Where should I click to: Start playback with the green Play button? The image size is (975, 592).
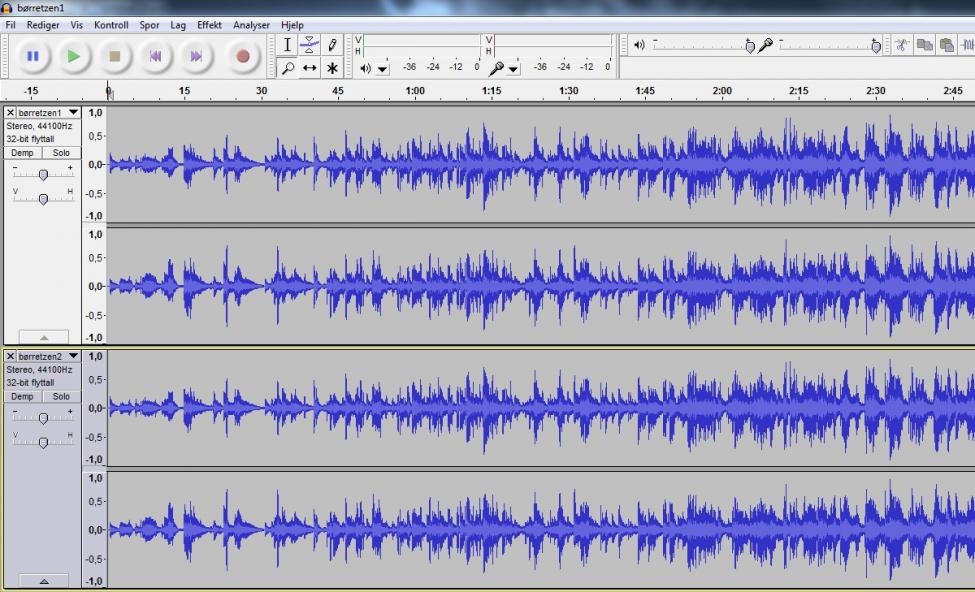click(x=73, y=57)
